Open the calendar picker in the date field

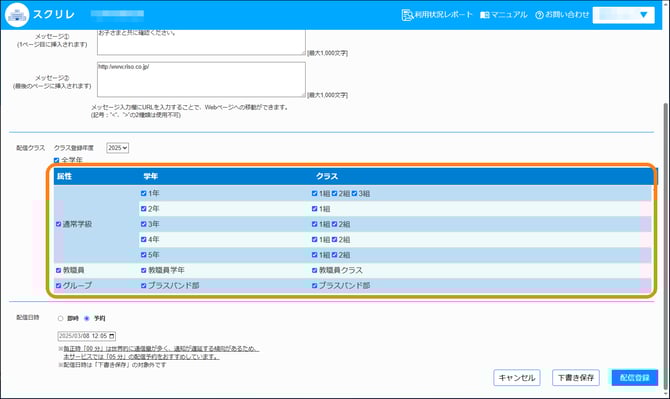112,336
